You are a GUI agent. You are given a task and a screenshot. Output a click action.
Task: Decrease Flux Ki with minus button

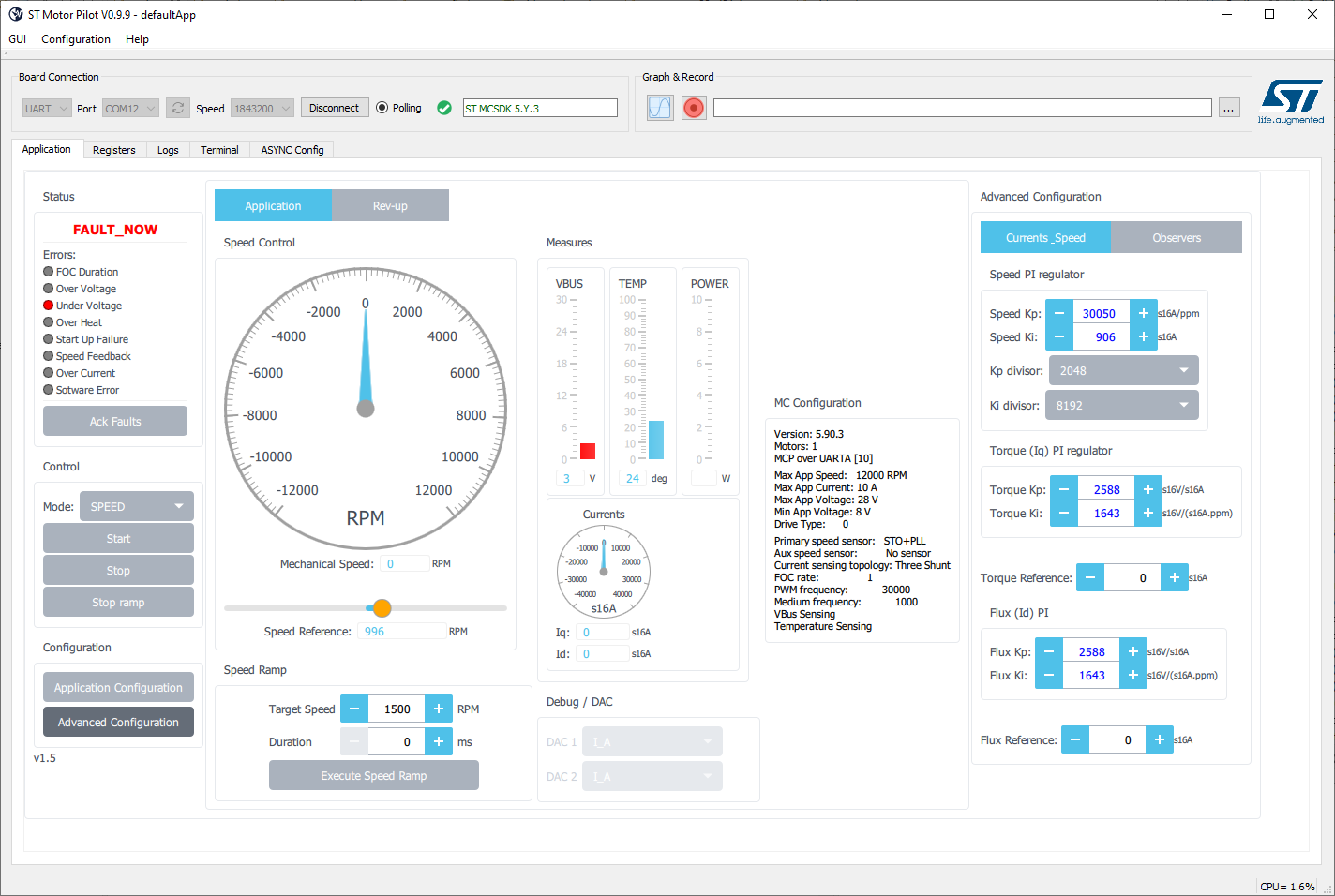[x=1049, y=675]
